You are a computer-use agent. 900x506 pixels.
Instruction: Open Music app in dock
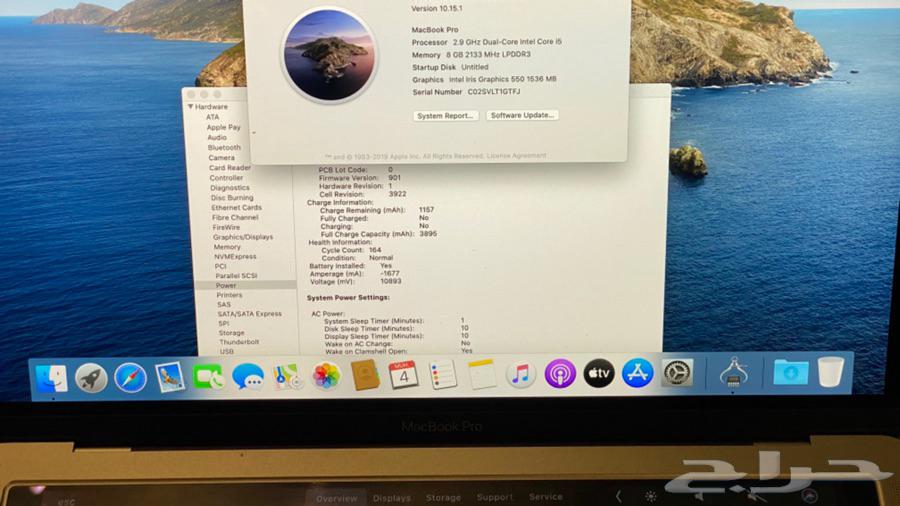521,375
